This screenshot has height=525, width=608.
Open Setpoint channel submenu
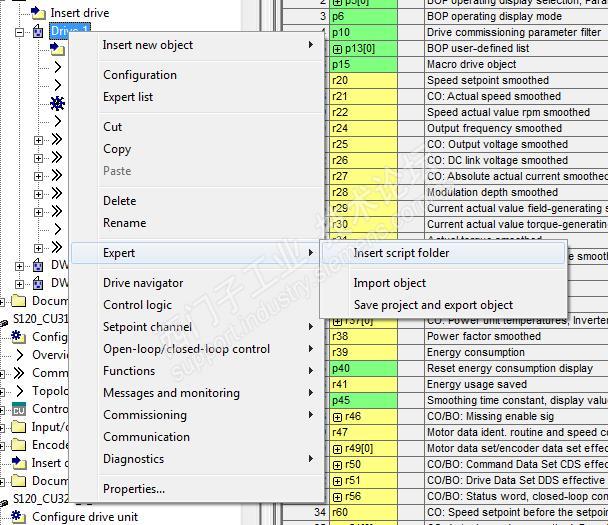197,327
